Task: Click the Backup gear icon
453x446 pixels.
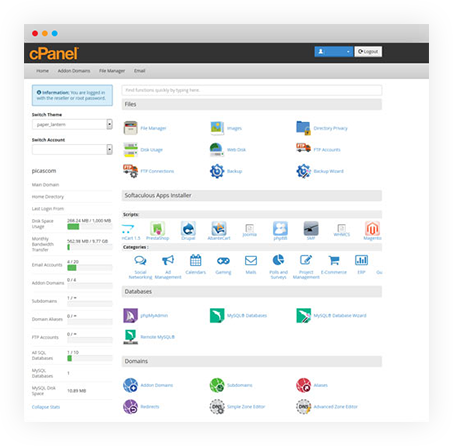Action: (217, 171)
